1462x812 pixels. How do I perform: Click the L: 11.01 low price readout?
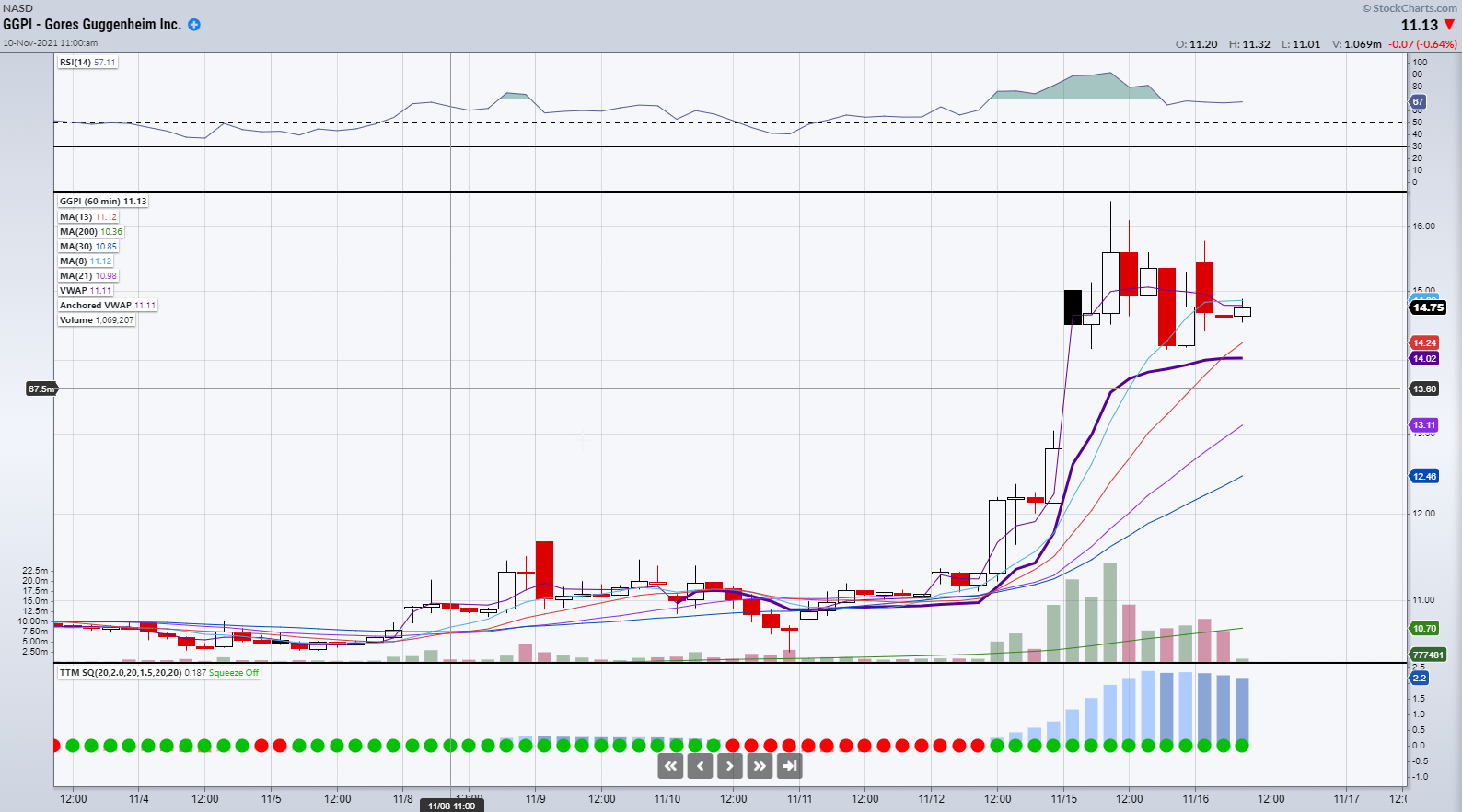coord(1301,44)
